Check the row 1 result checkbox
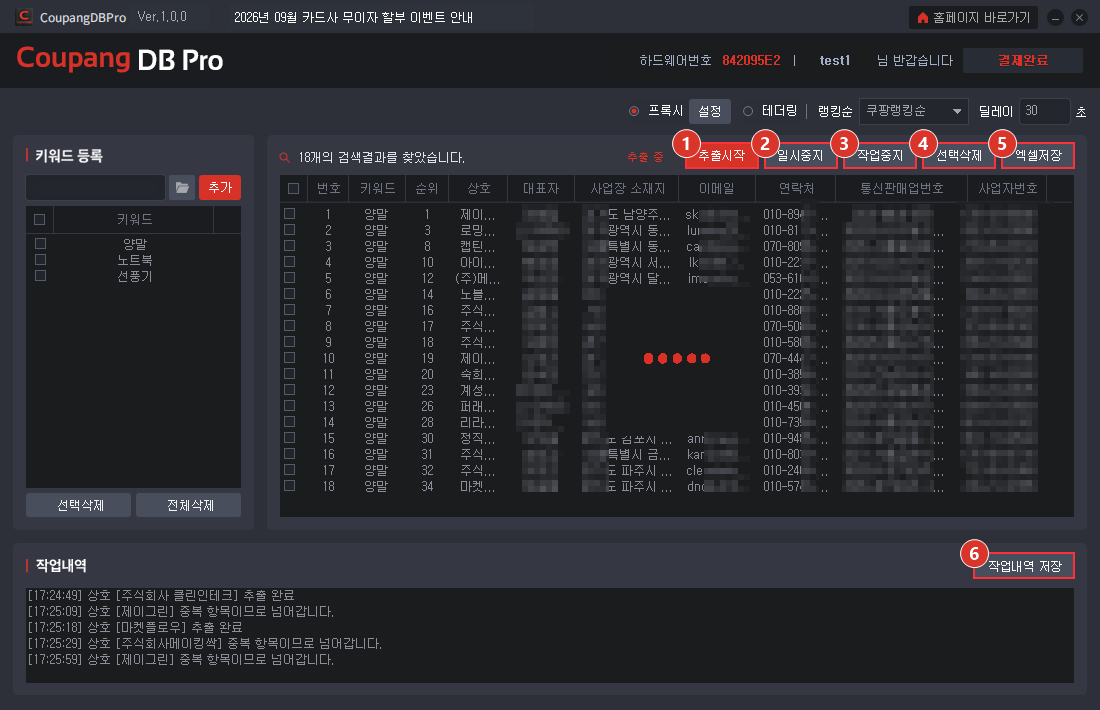The height and width of the screenshot is (710, 1100). (x=289, y=213)
